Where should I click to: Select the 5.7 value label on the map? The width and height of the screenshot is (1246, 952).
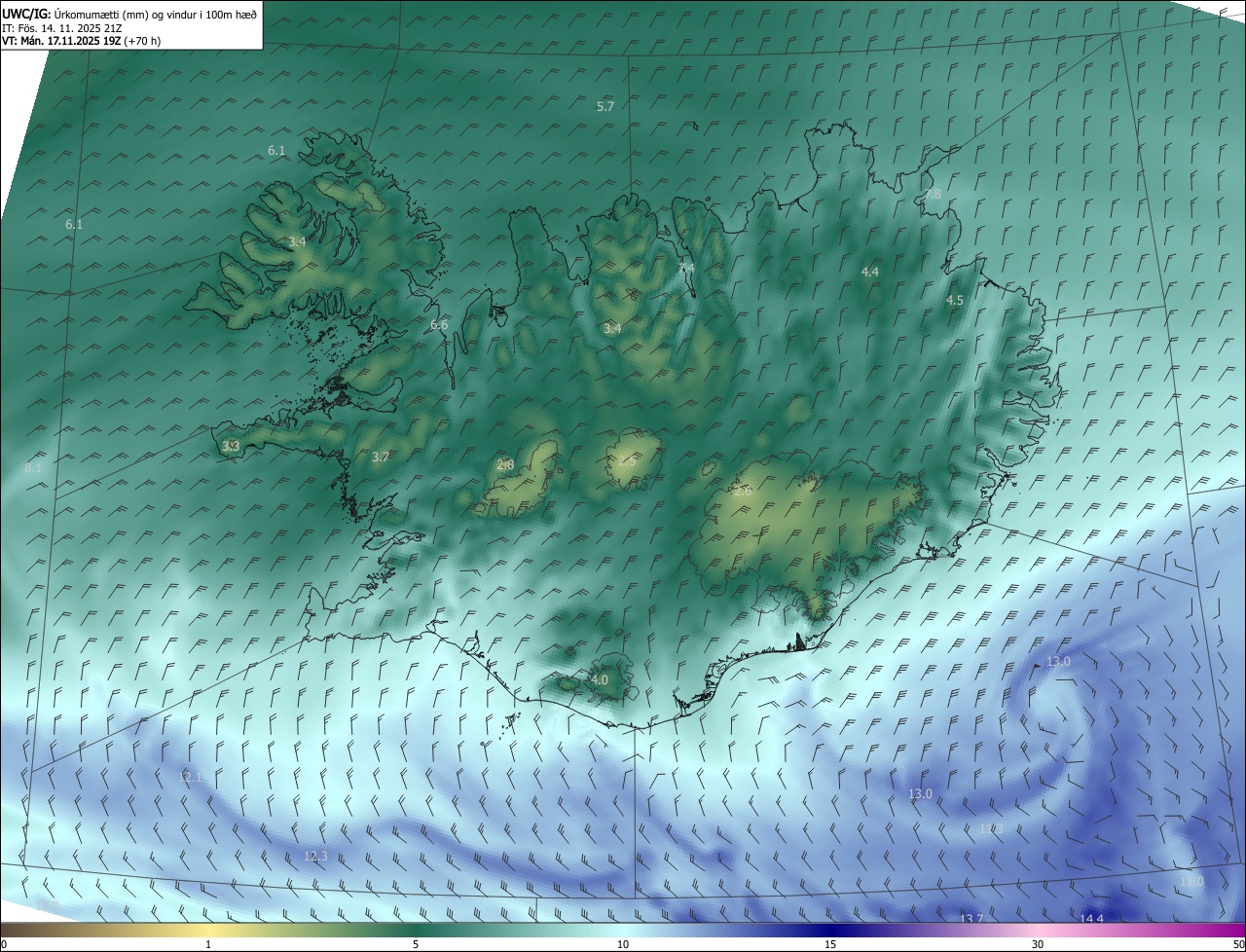tap(605, 106)
